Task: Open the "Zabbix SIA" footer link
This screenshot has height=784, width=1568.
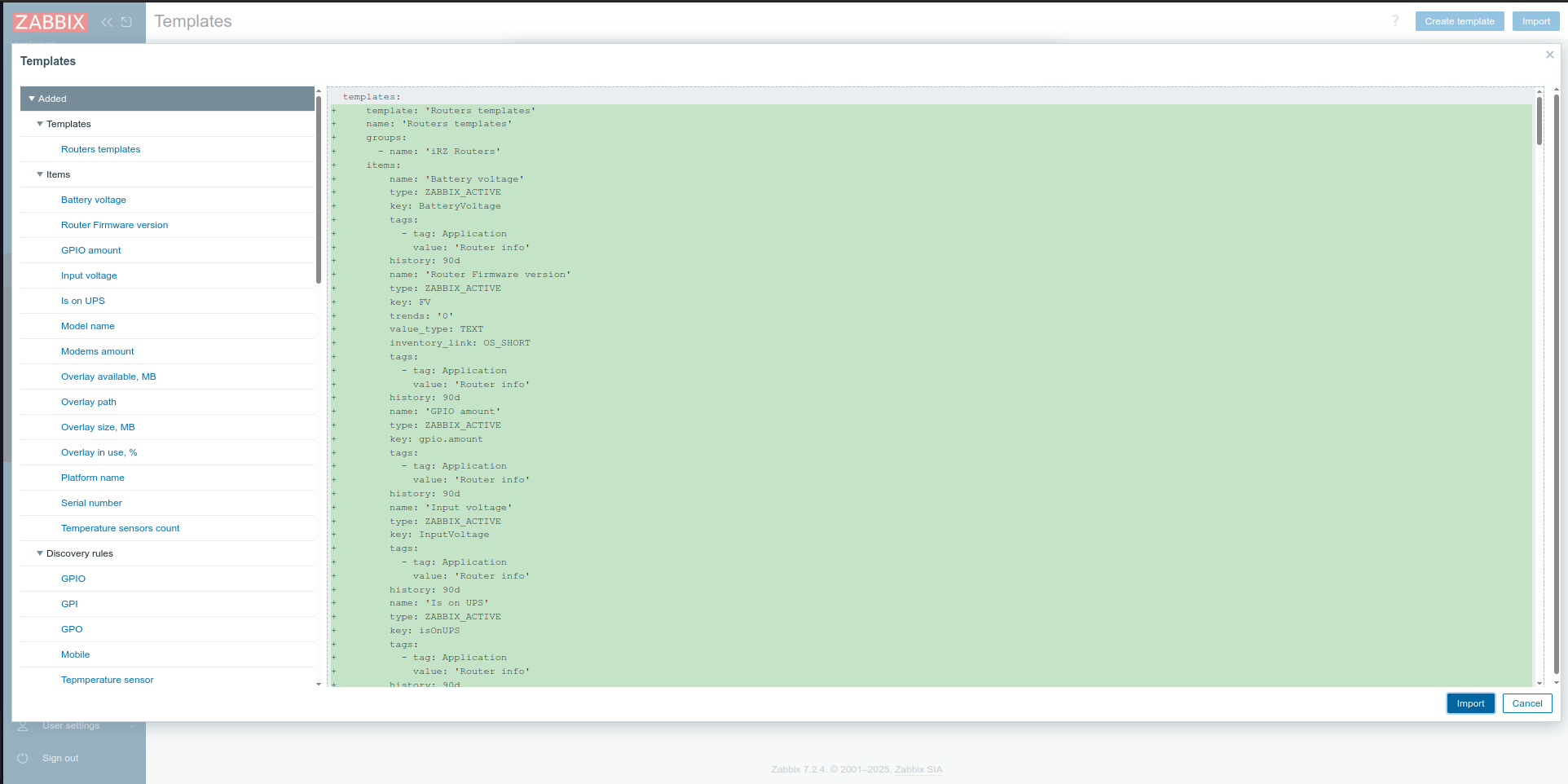Action: click(x=918, y=769)
